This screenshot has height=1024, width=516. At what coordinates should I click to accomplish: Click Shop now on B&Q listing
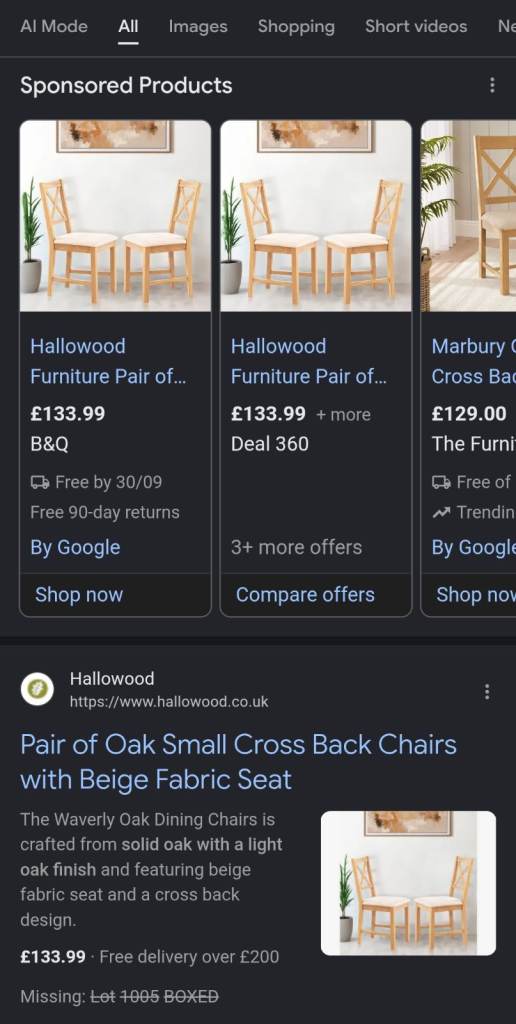coord(79,594)
